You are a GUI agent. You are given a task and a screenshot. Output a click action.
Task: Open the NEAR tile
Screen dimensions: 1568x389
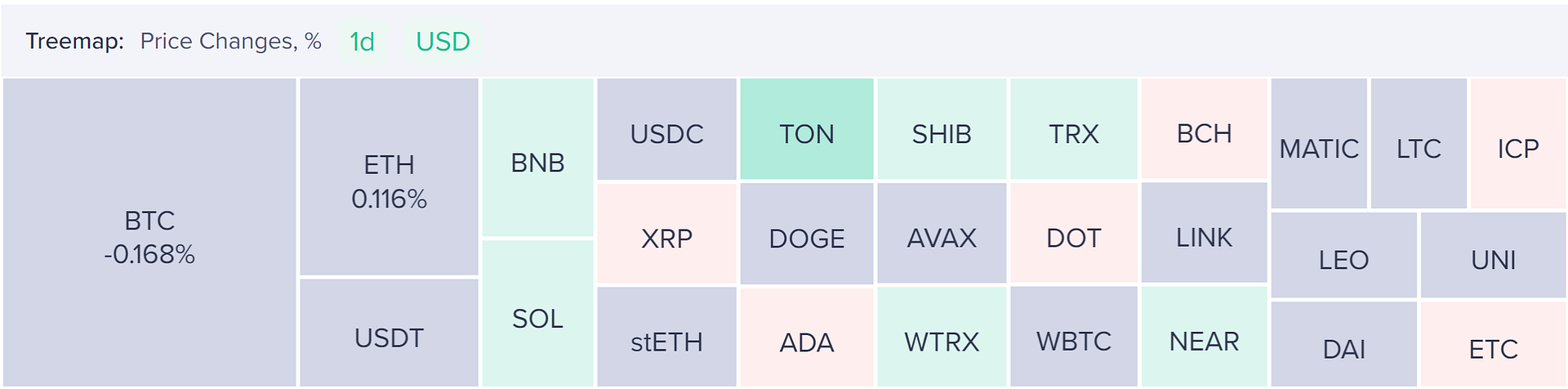[1204, 336]
